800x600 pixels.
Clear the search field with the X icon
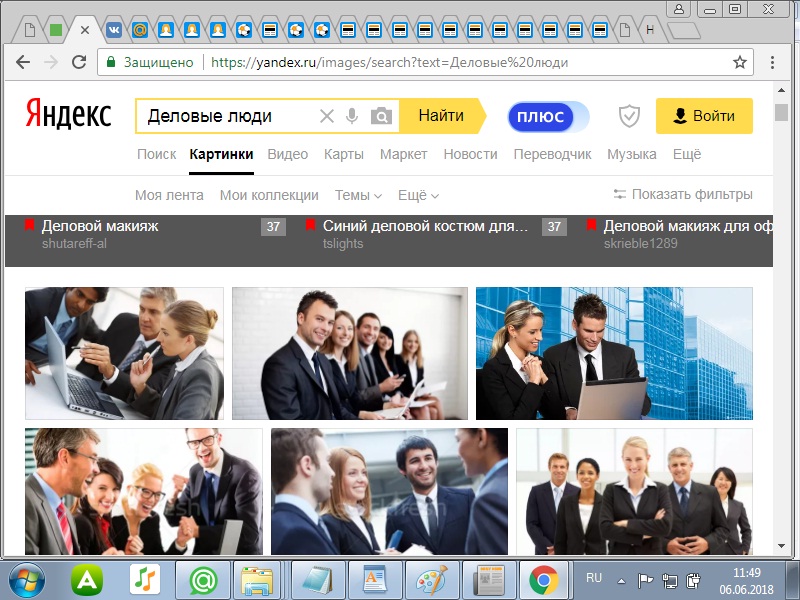click(x=326, y=116)
